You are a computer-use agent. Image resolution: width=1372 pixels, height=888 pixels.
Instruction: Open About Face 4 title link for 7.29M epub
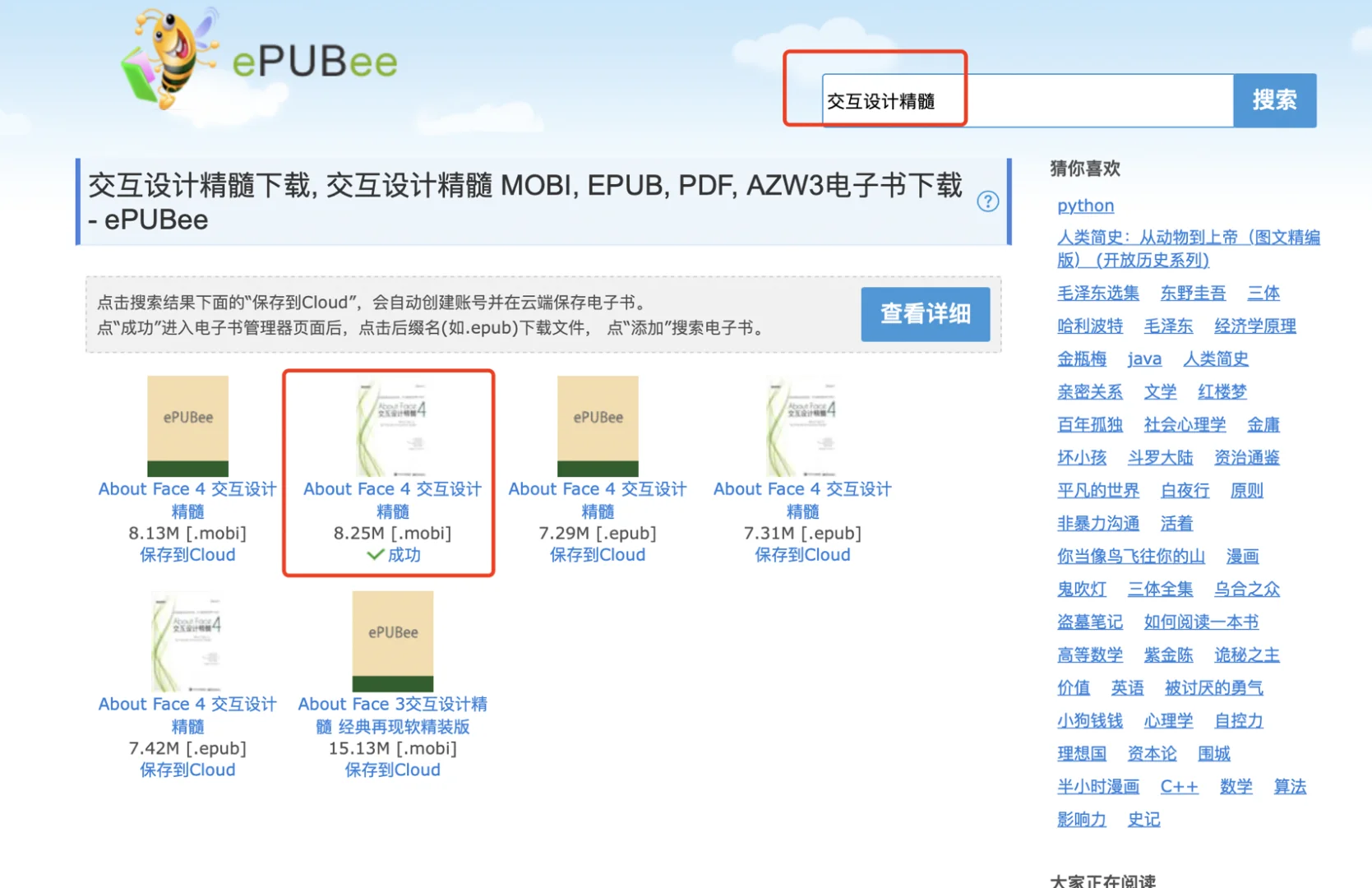point(598,500)
